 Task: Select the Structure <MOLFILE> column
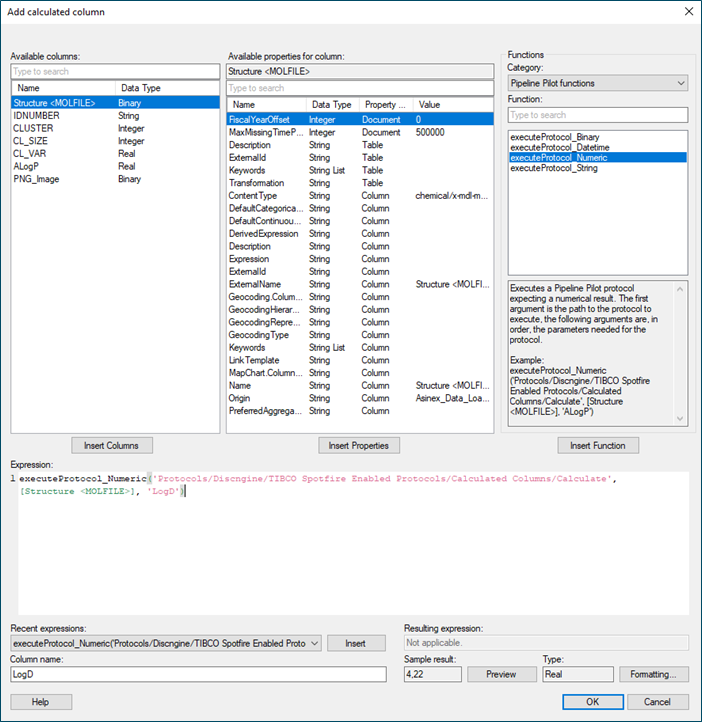point(115,103)
